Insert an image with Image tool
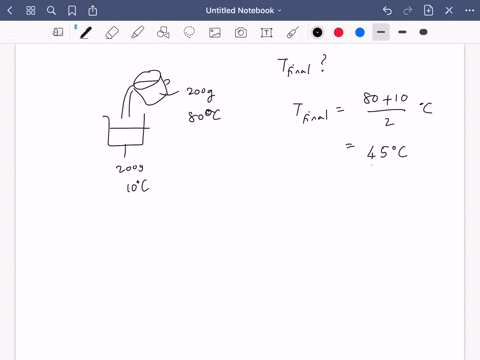This screenshot has width=480, height=360. tap(215, 32)
